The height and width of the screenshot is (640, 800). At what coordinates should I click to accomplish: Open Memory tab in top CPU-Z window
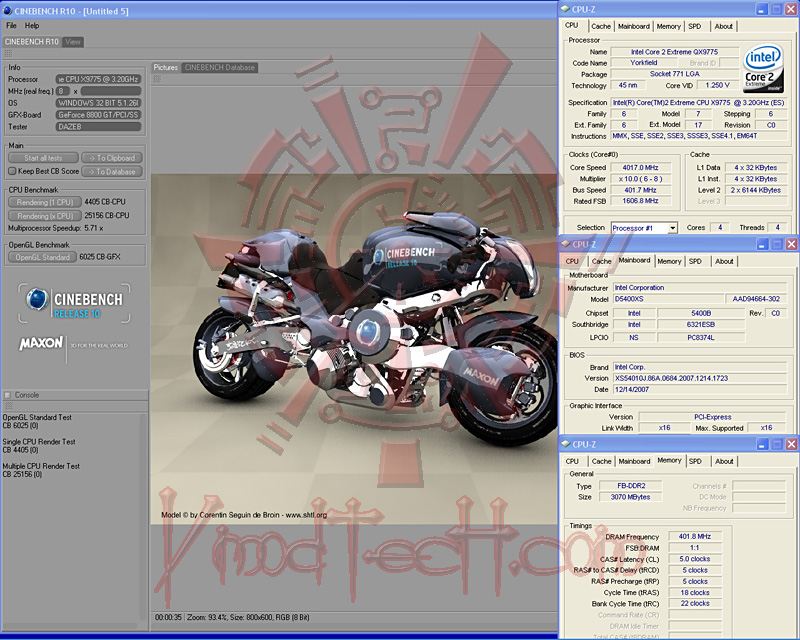668,27
